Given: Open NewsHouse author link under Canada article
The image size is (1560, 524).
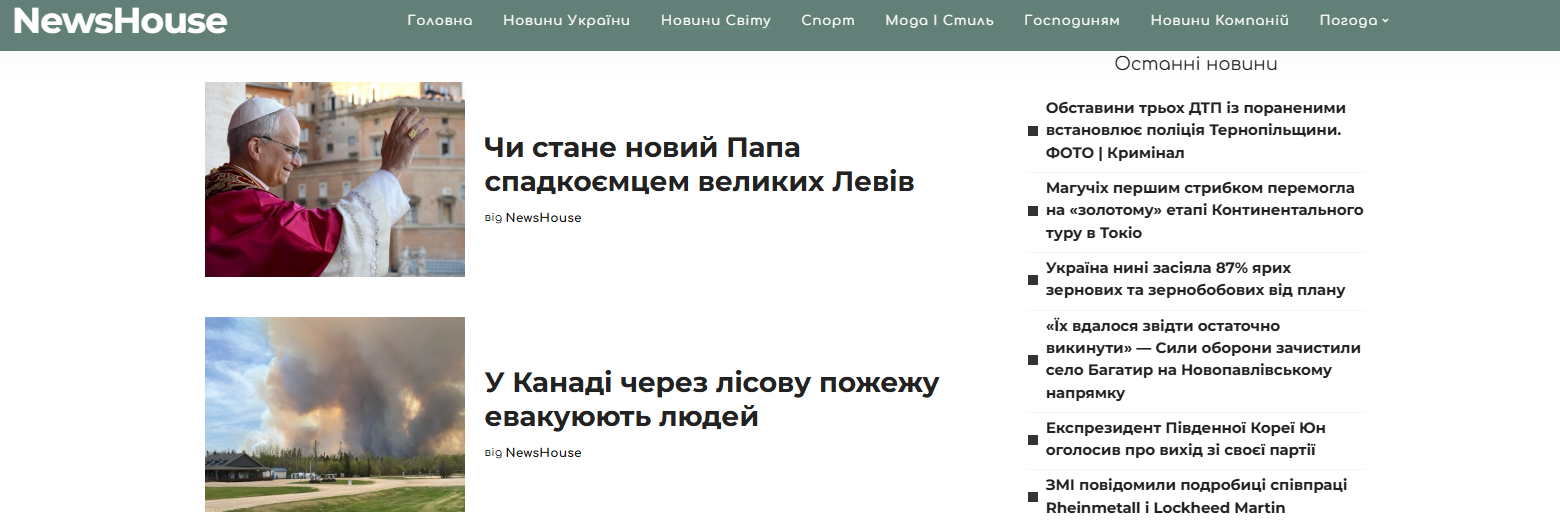Looking at the screenshot, I should (543, 453).
